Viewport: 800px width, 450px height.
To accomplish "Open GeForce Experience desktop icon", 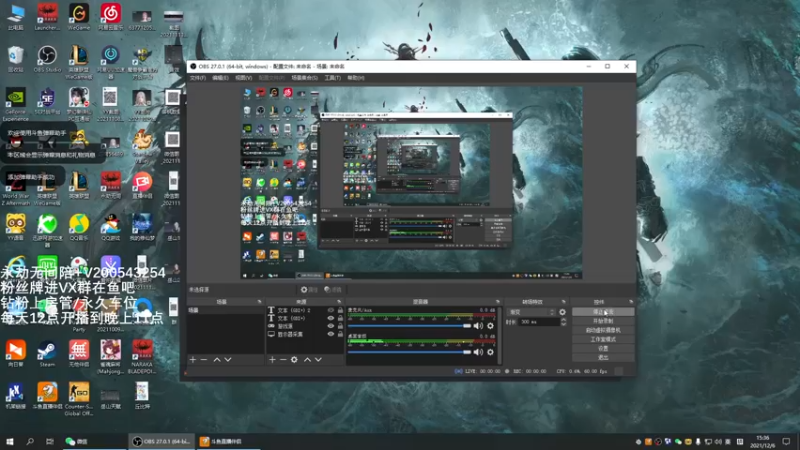I will click(15, 105).
